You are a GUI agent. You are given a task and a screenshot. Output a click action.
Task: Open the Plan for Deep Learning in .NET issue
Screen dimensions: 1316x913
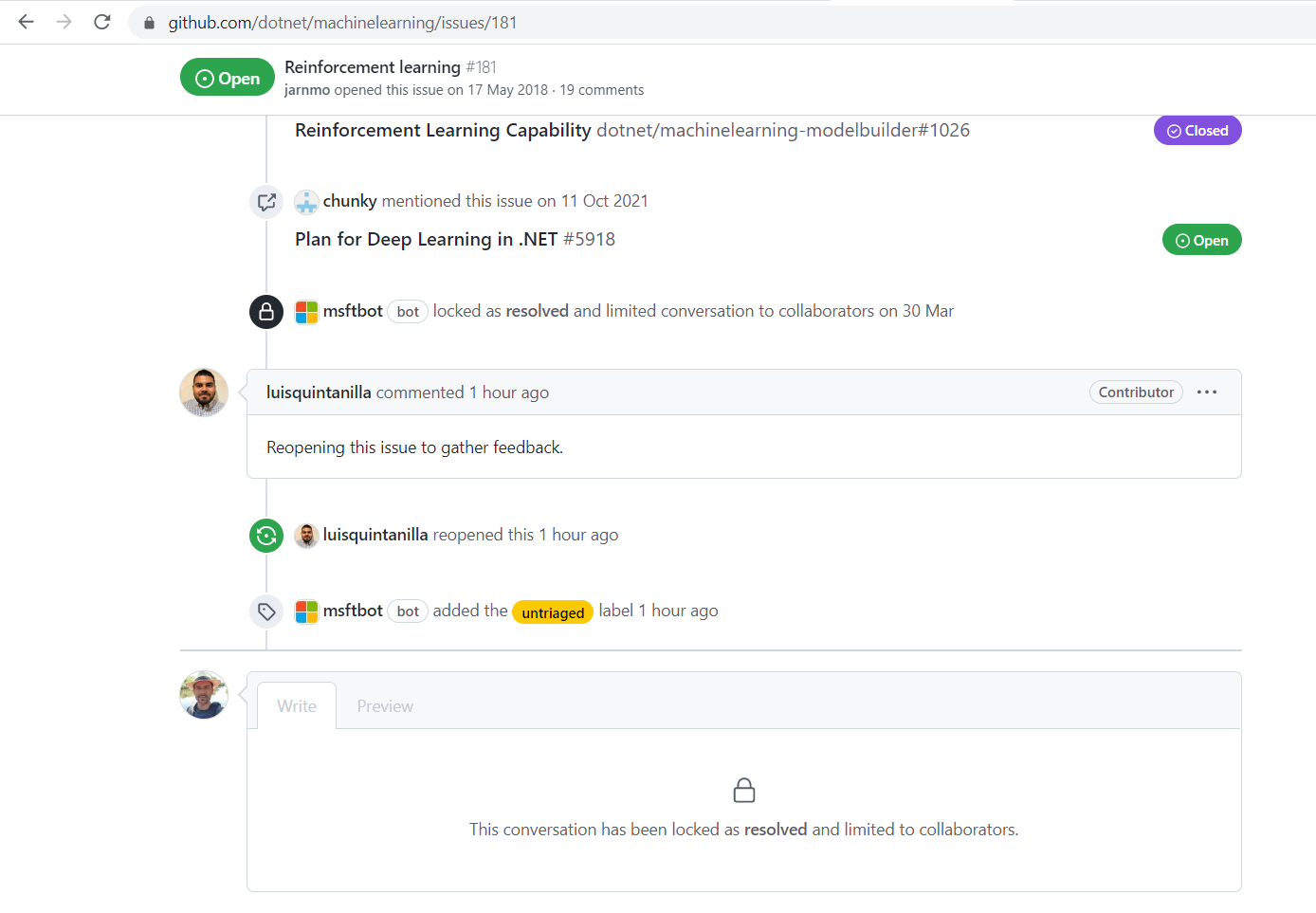point(426,239)
